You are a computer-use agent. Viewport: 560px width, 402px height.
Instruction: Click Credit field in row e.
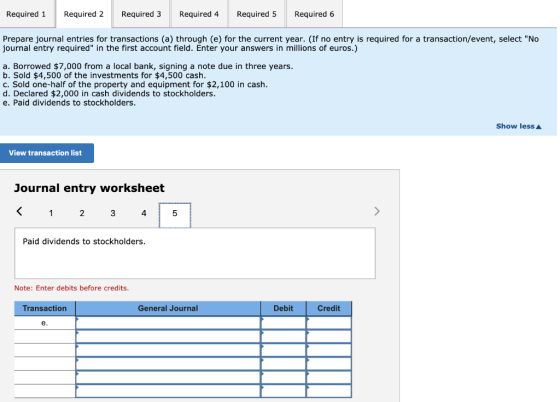(329, 323)
